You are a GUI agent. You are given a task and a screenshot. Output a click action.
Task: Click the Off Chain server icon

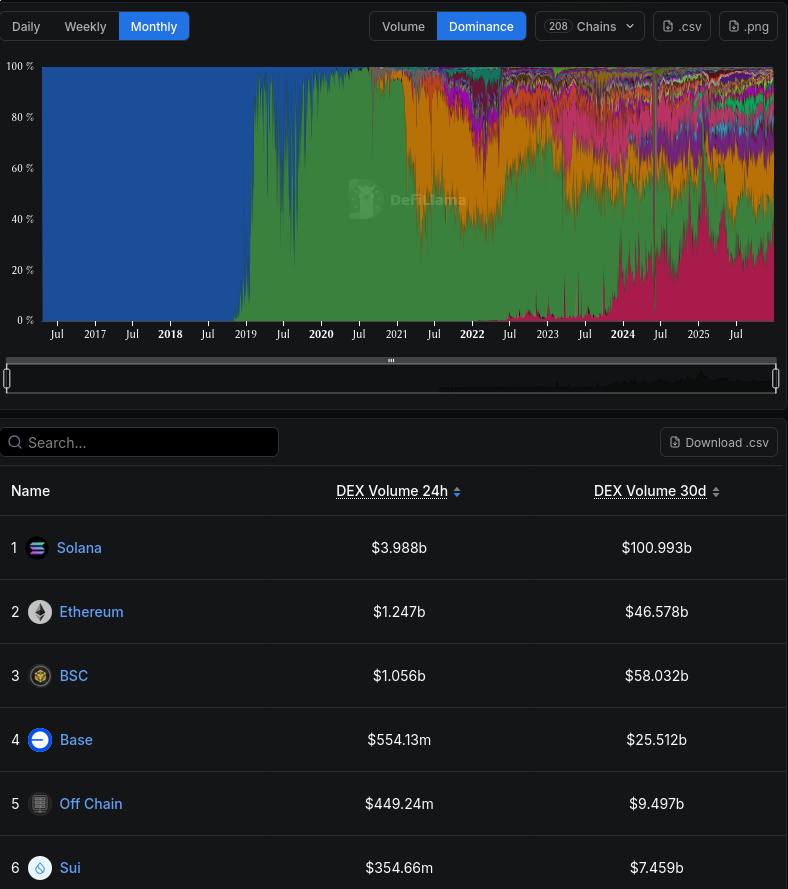pyautogui.click(x=40, y=804)
